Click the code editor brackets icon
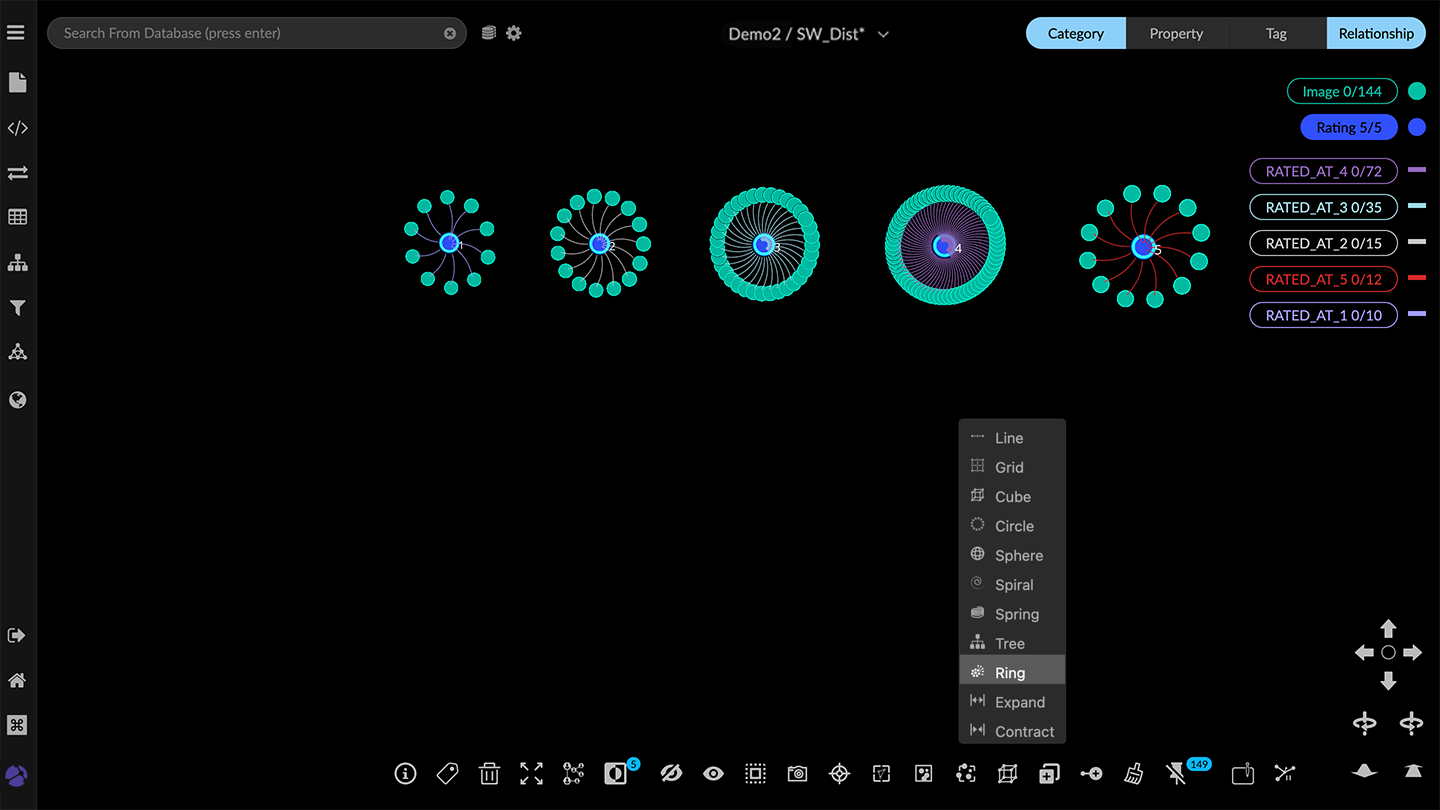 pos(17,128)
